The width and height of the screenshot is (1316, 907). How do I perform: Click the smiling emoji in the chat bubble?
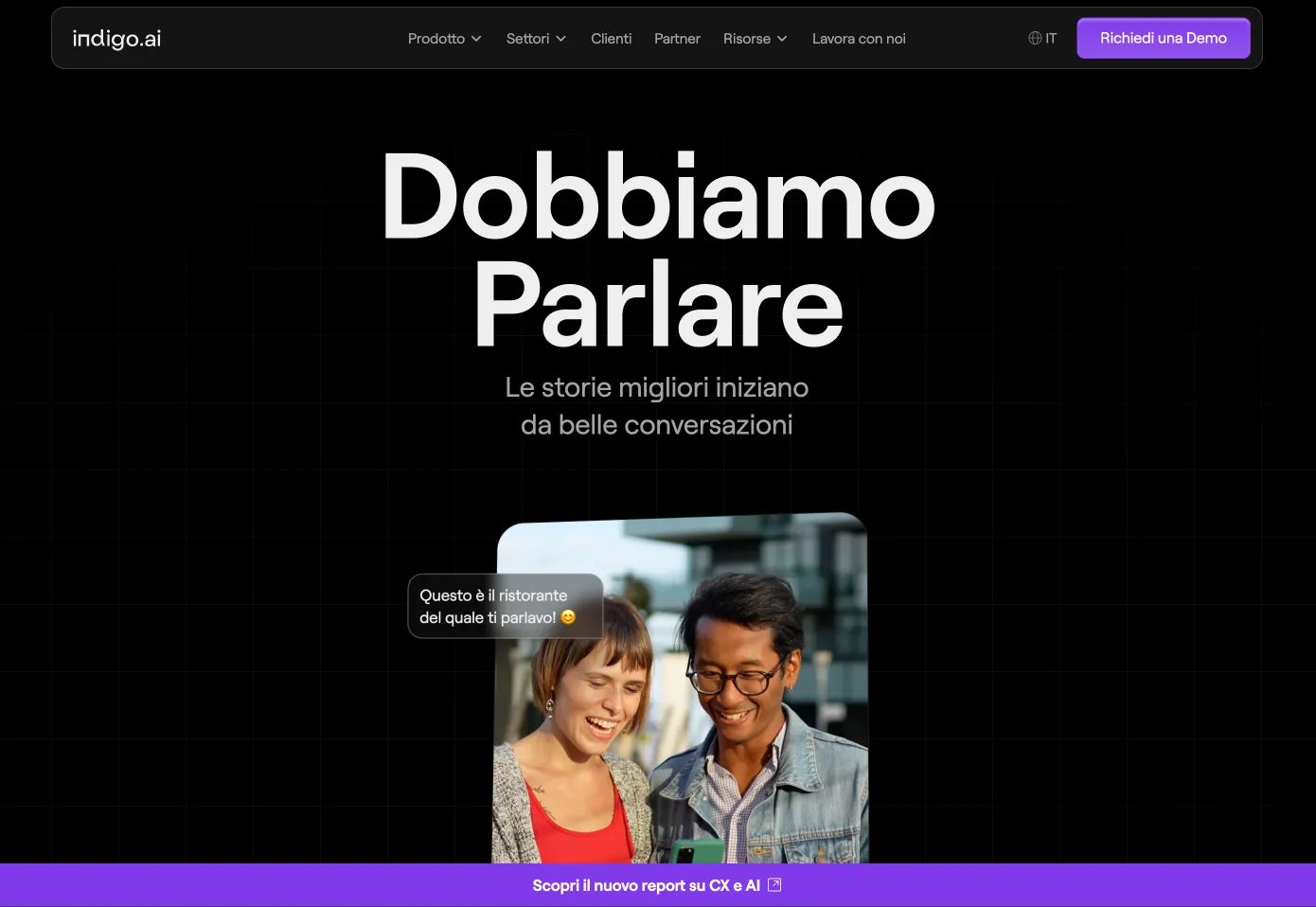pos(568,616)
